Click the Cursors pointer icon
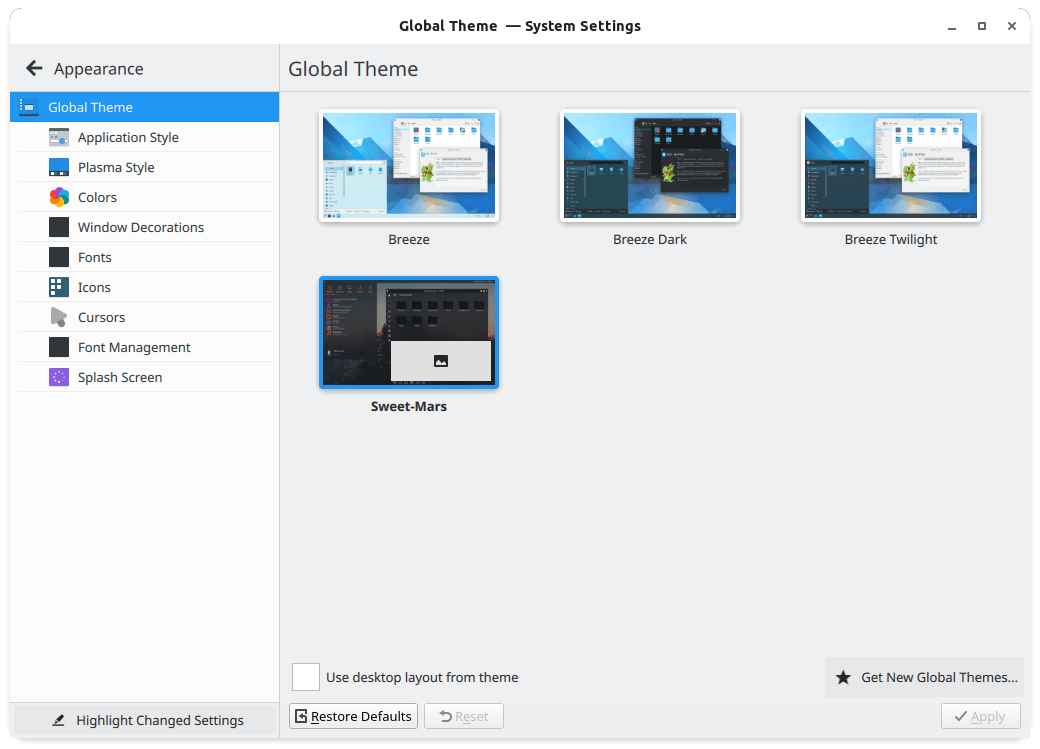This screenshot has width=1040, height=749. pos(59,317)
